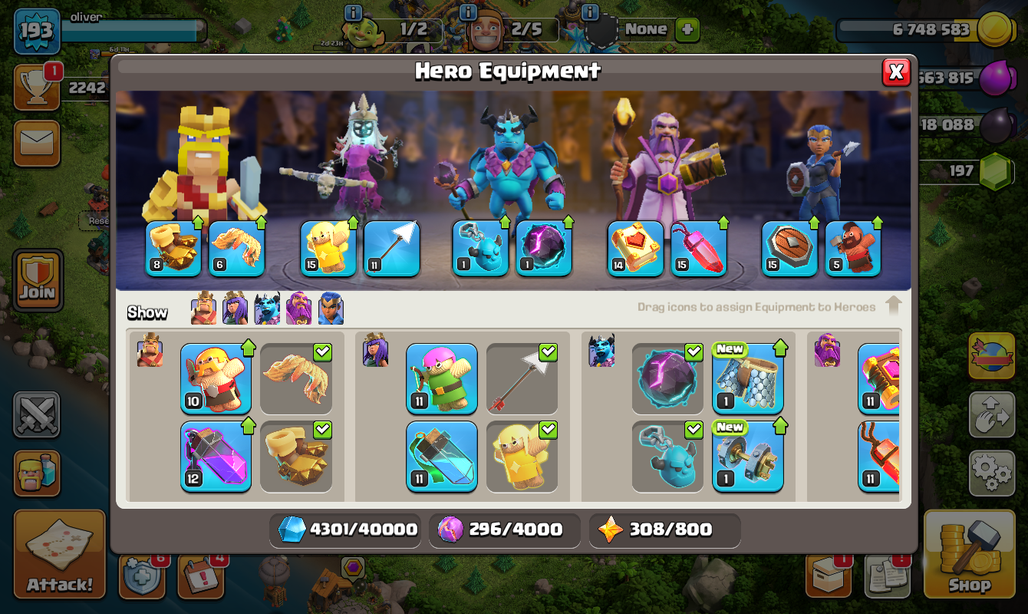Filter equipment by Grand Warden portrait

coord(298,309)
